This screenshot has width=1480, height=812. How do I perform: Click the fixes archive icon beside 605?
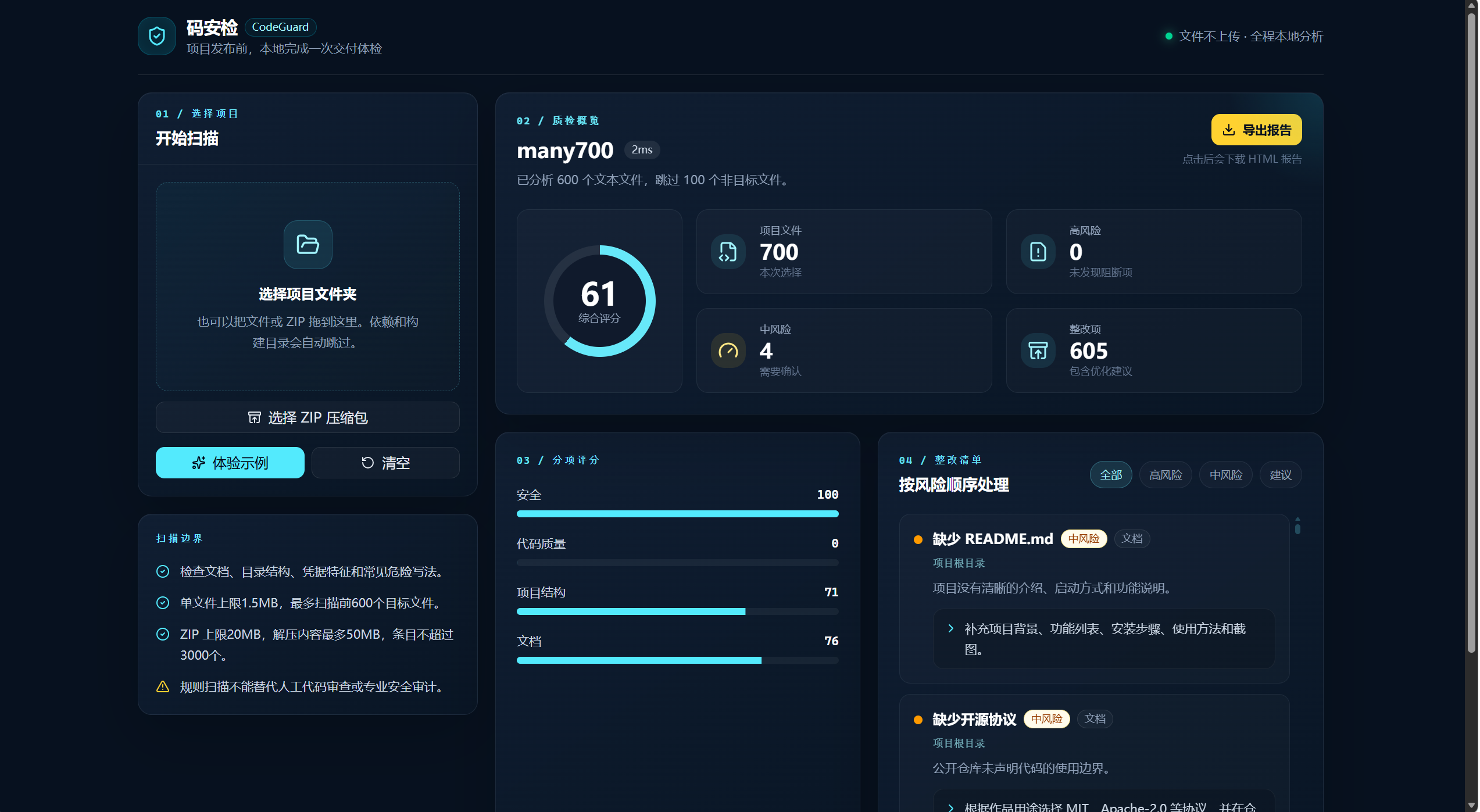tap(1038, 350)
